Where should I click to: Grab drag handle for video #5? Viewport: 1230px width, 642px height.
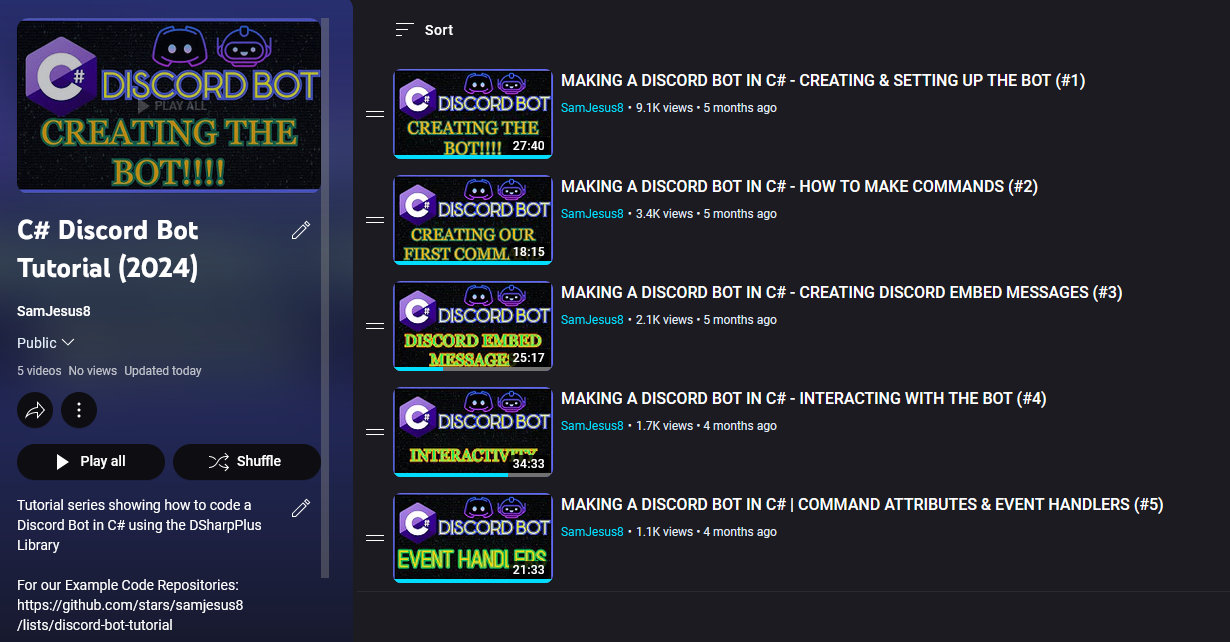click(375, 538)
